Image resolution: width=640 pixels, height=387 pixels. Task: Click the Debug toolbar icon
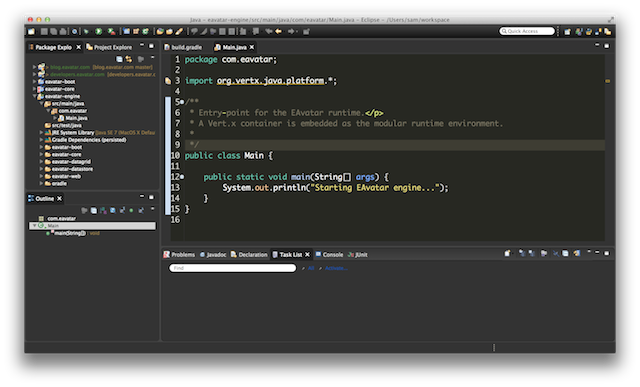[x=87, y=31]
